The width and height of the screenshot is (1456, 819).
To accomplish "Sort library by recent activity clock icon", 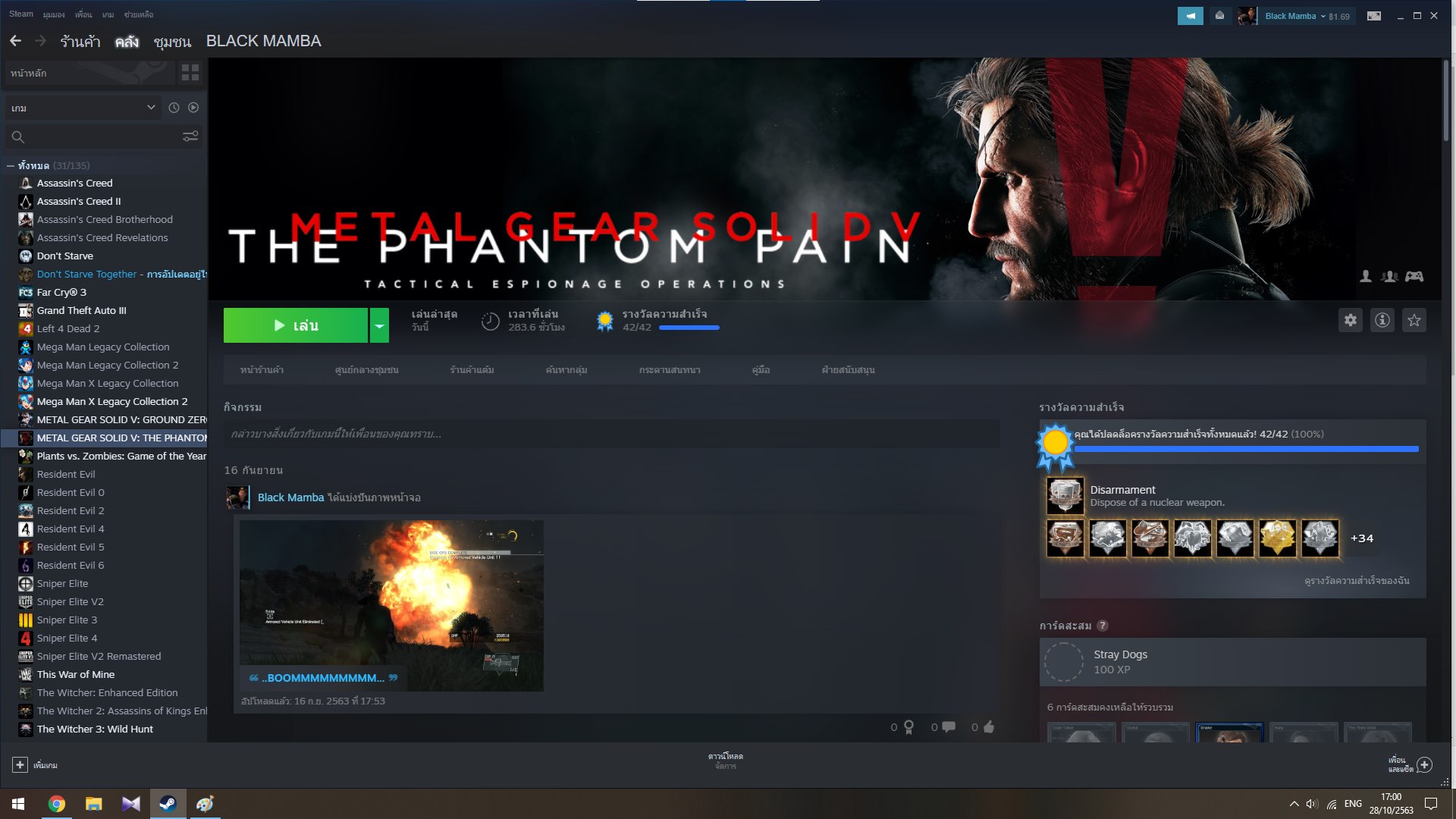I will [x=174, y=108].
